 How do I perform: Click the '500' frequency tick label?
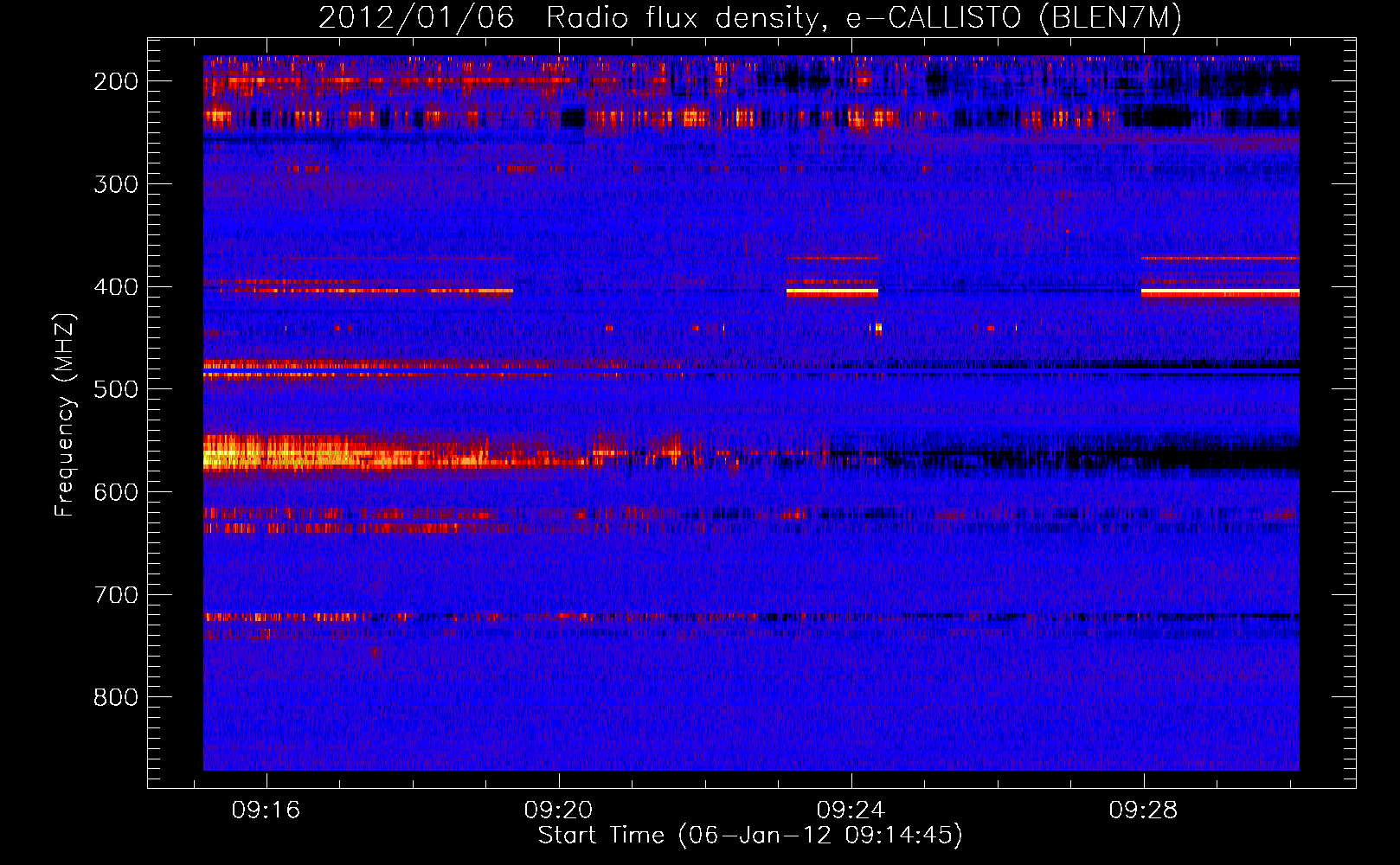116,389
